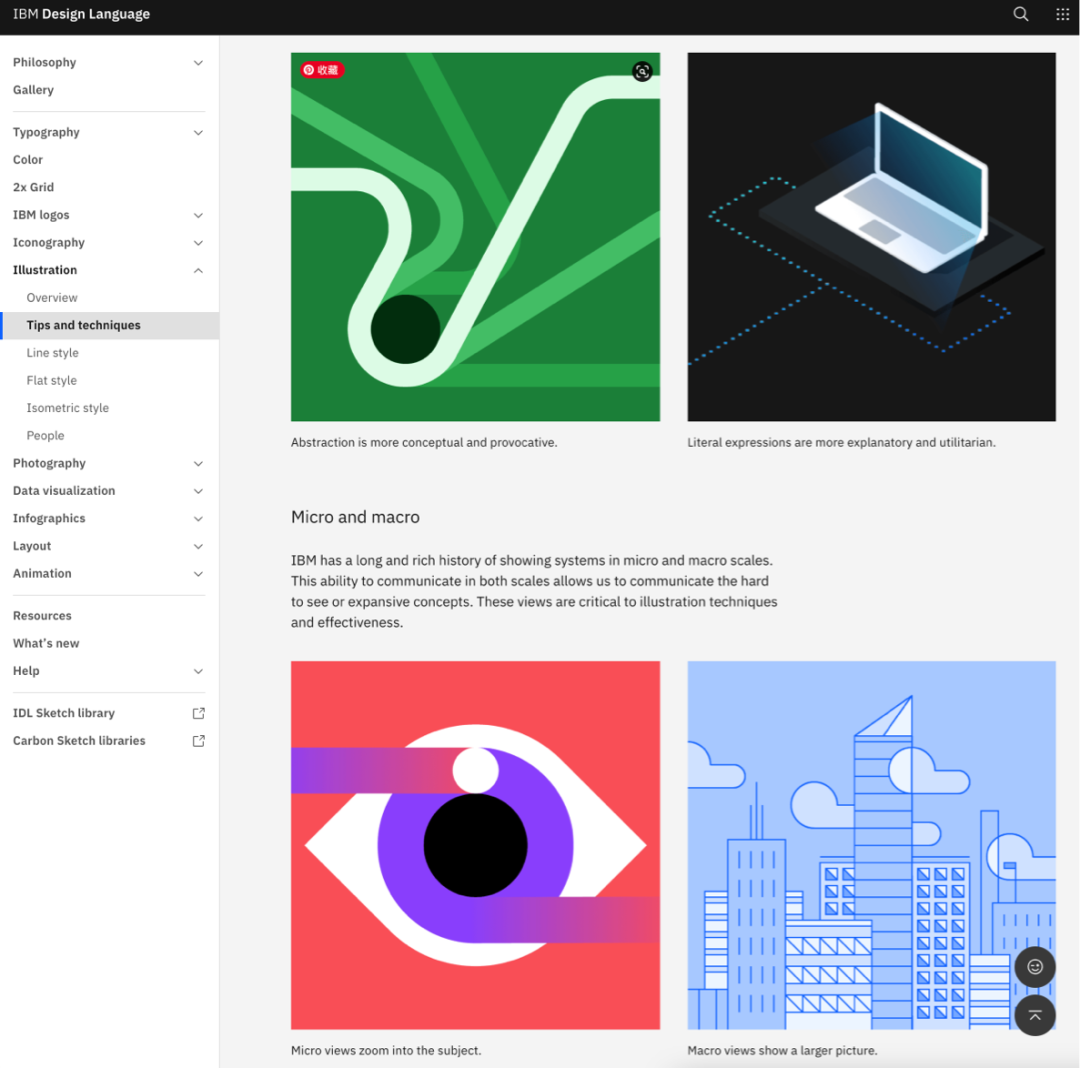Click visual search icon on green illustration
The height and width of the screenshot is (1068, 1080).
coord(642,71)
